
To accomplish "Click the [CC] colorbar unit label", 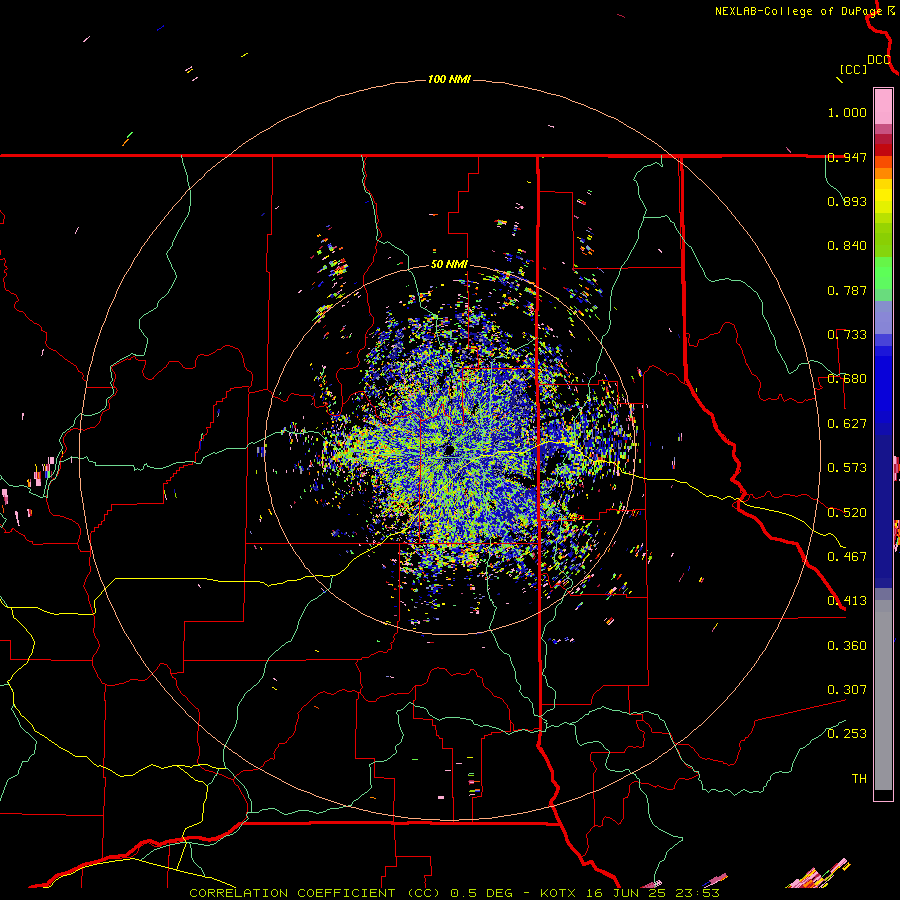I will coord(853,69).
